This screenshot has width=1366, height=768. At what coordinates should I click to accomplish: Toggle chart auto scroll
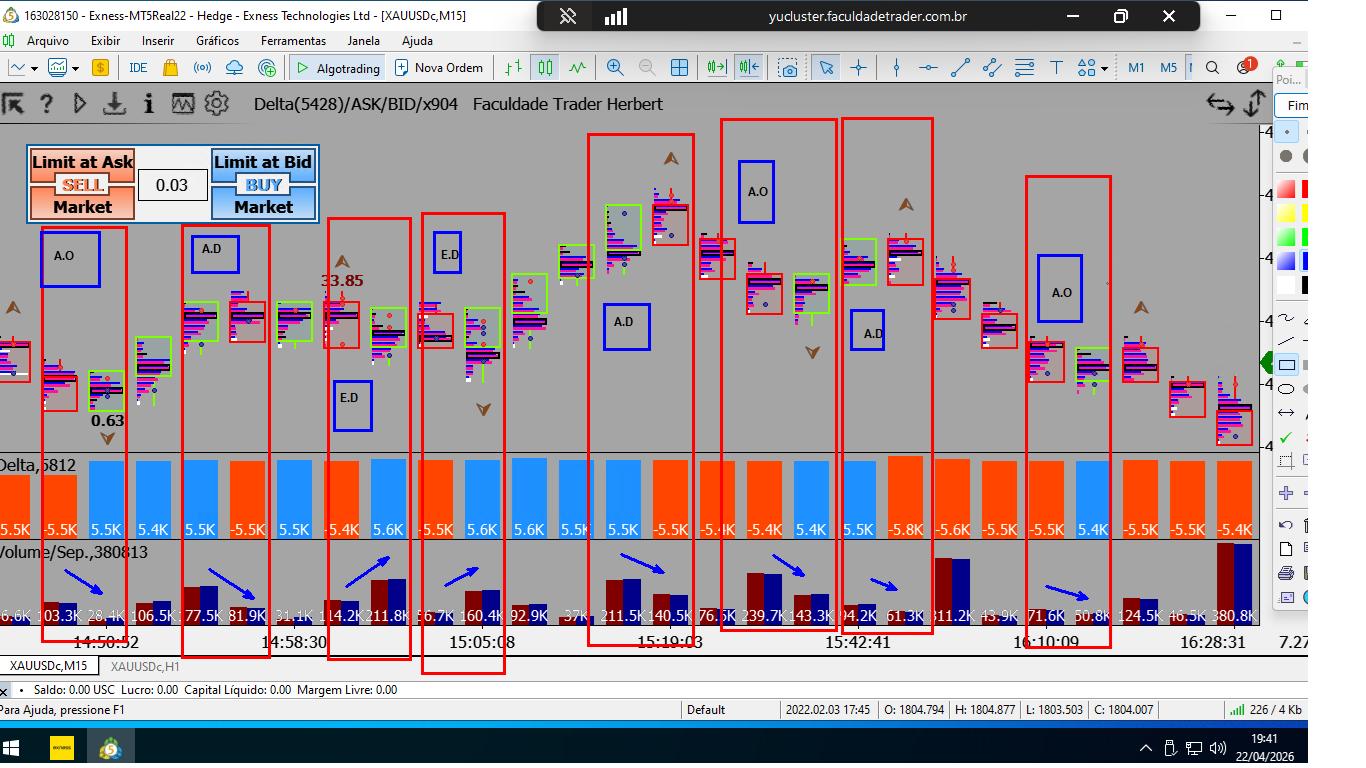point(716,68)
